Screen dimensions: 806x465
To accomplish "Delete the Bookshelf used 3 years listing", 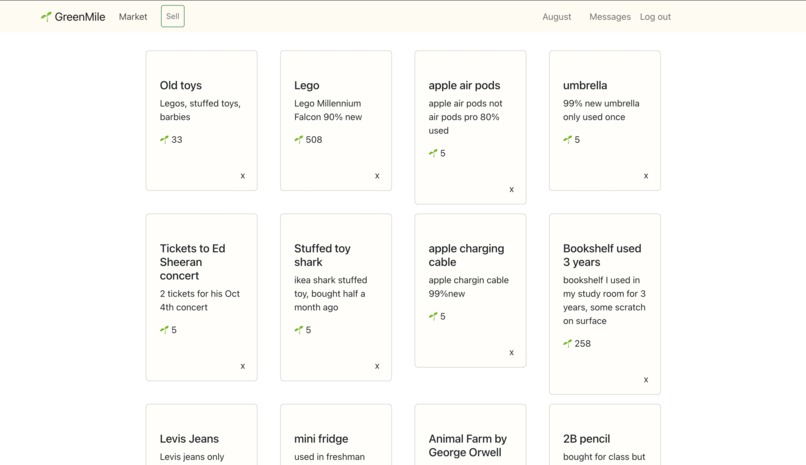I will 646,380.
